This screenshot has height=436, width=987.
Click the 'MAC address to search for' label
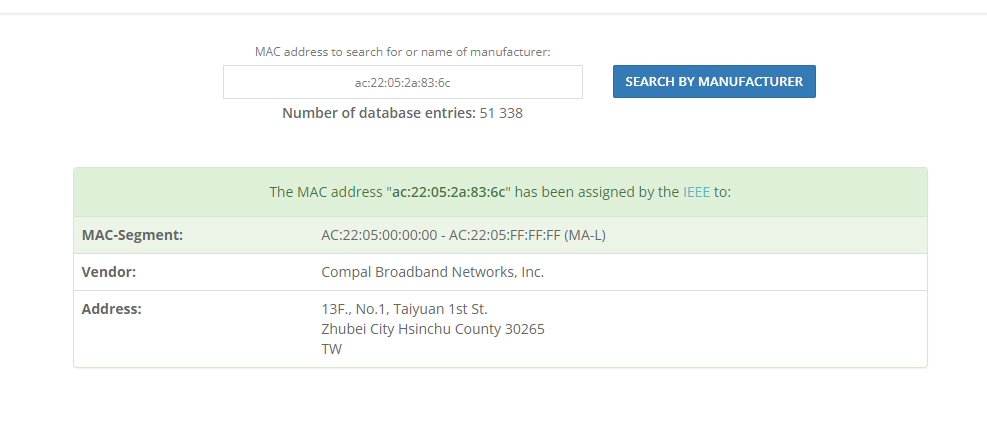tap(402, 52)
